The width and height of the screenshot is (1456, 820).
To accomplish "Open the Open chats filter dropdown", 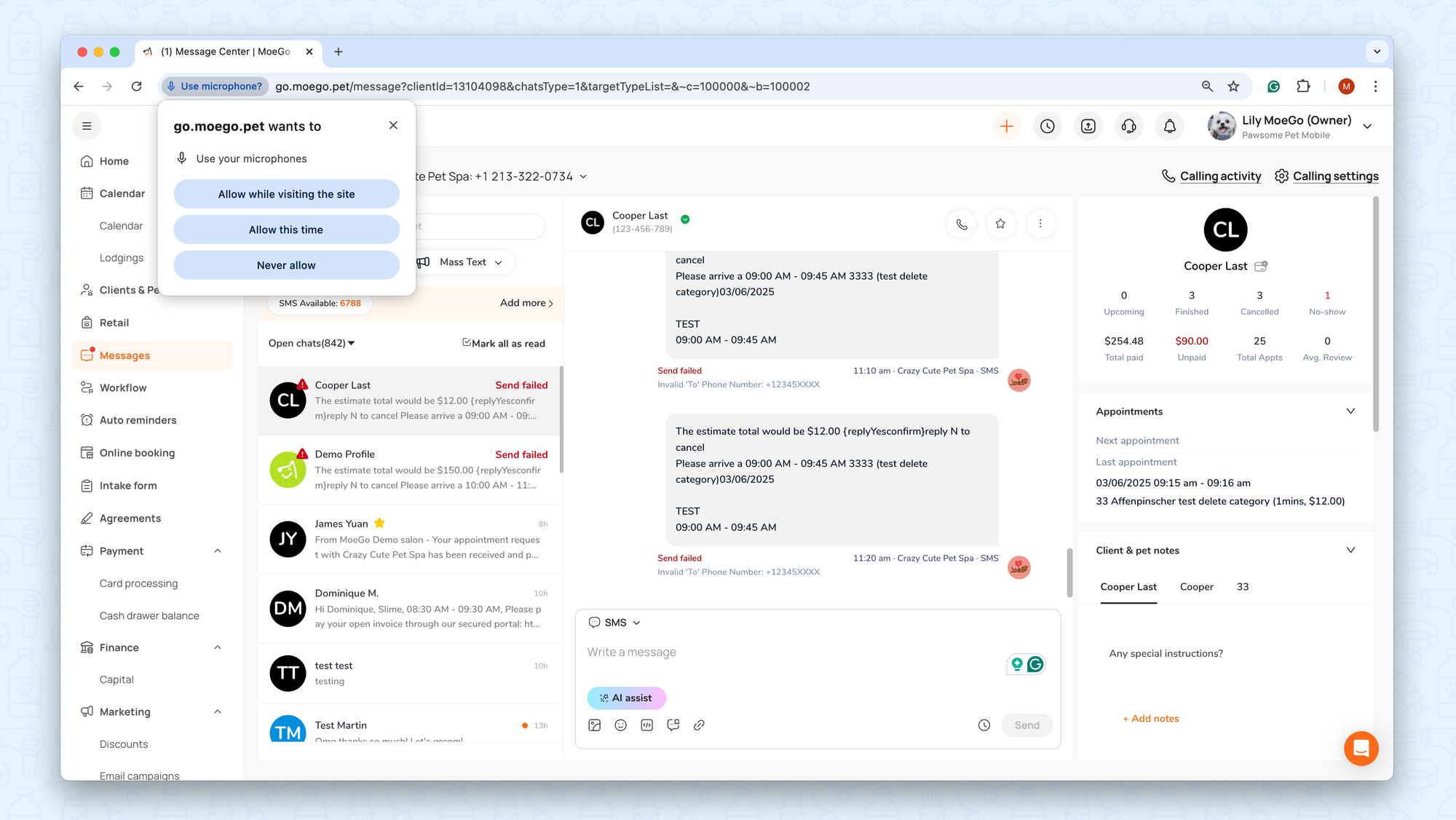I will pos(312,344).
